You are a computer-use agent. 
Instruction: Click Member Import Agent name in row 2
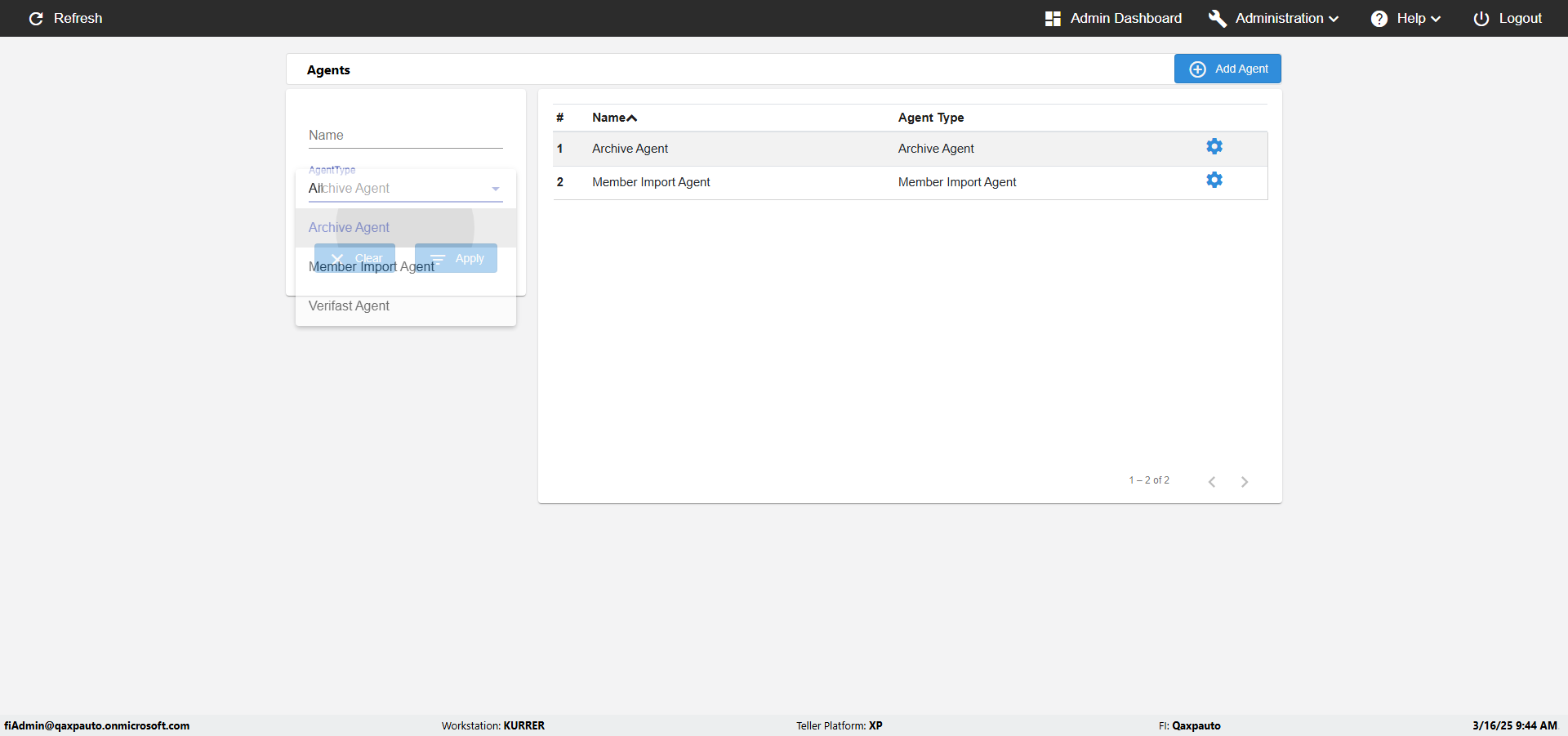click(x=651, y=182)
